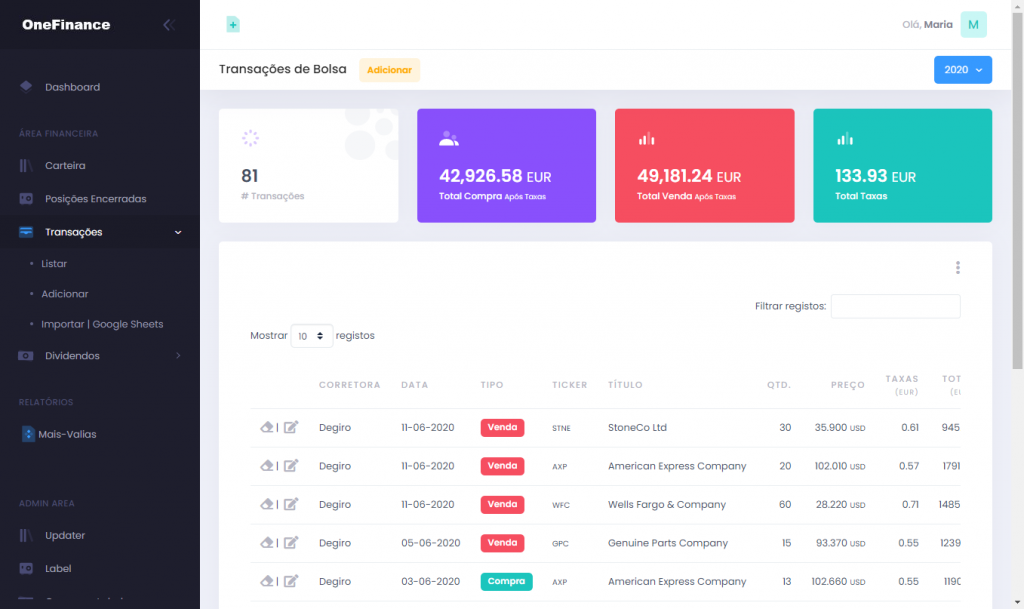
Task: Click the yellow Adicionar button
Action: click(389, 70)
